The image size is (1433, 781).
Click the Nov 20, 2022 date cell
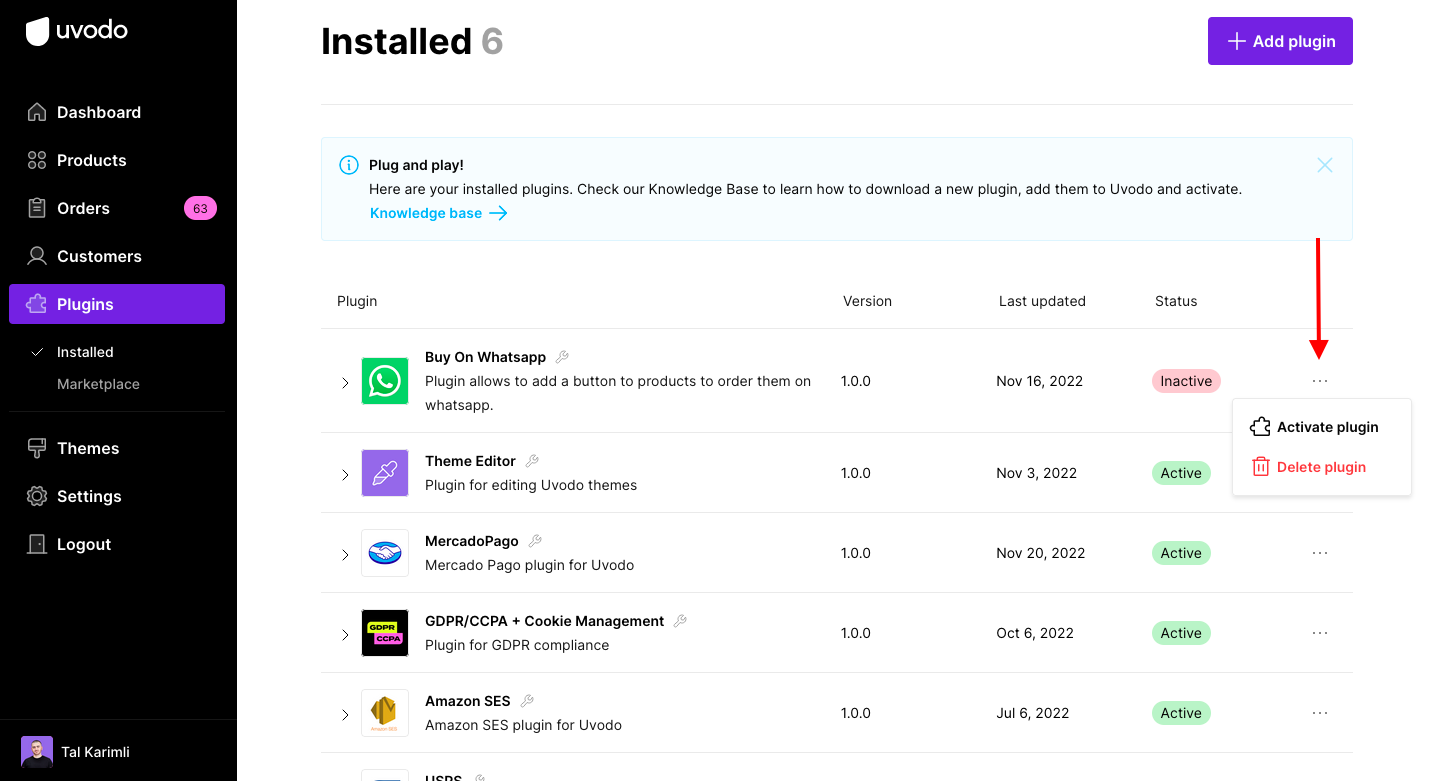1041,553
